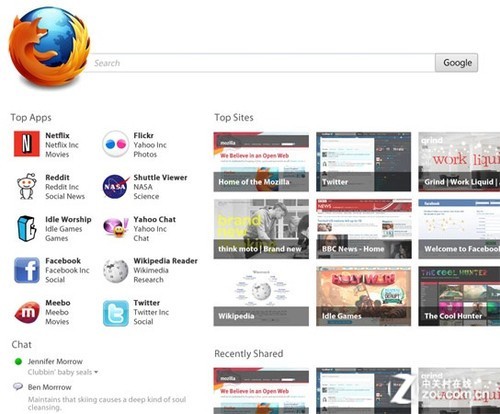The image size is (500, 414).
Task: Click the Shuttle Viewer app title
Action: (x=160, y=177)
